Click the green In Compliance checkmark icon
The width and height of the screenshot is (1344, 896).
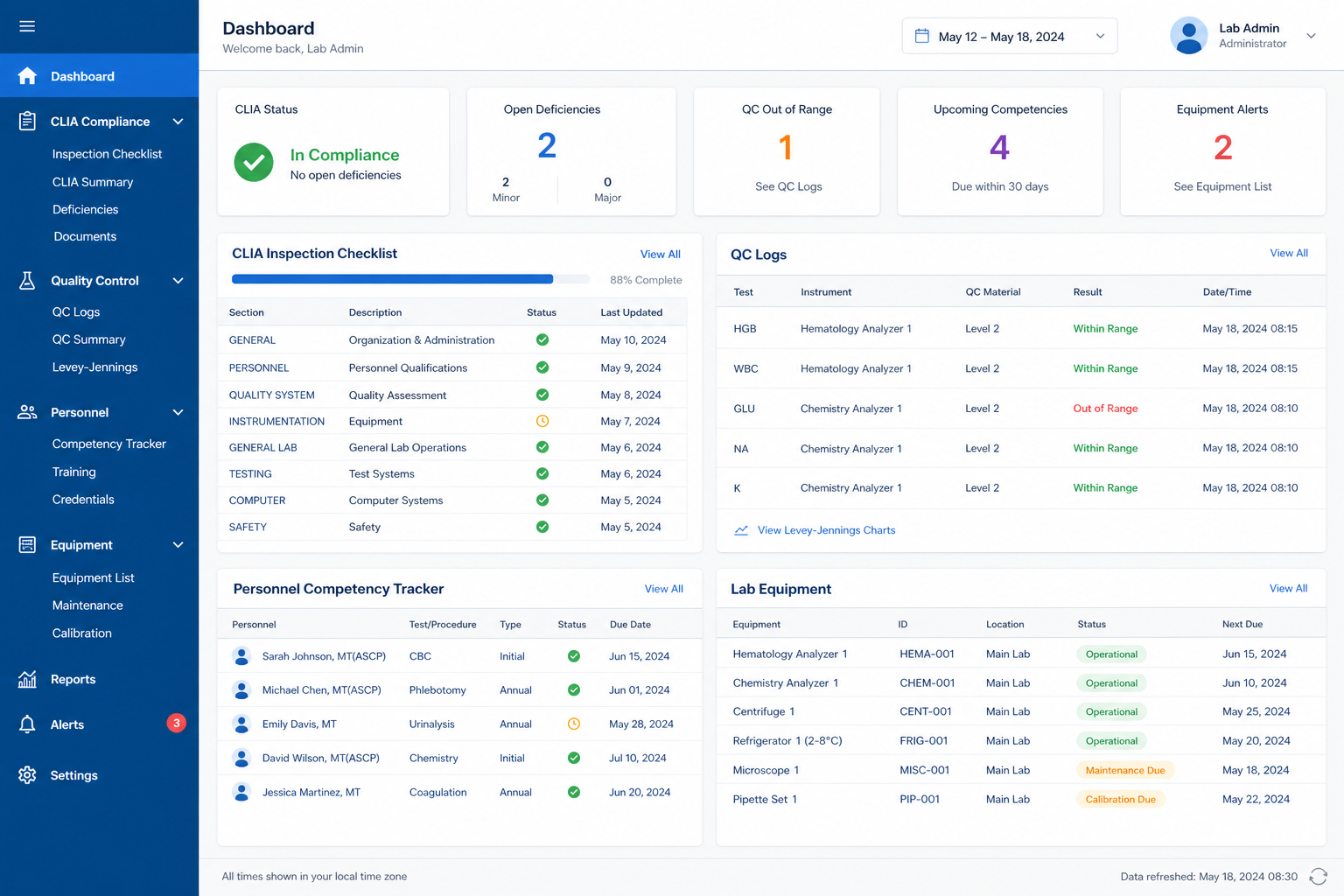[x=254, y=163]
